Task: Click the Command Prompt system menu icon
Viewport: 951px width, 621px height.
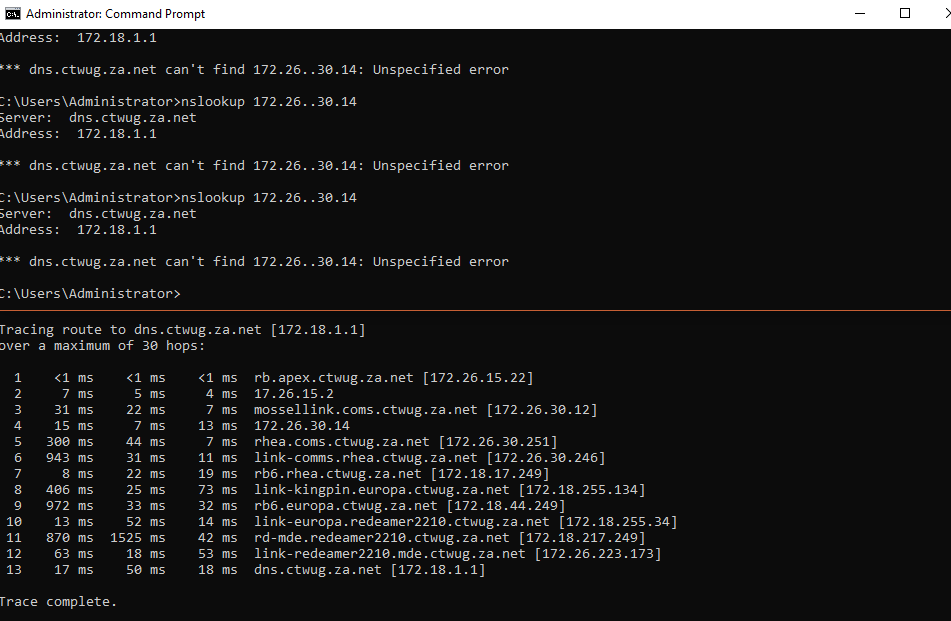Action: coord(12,13)
